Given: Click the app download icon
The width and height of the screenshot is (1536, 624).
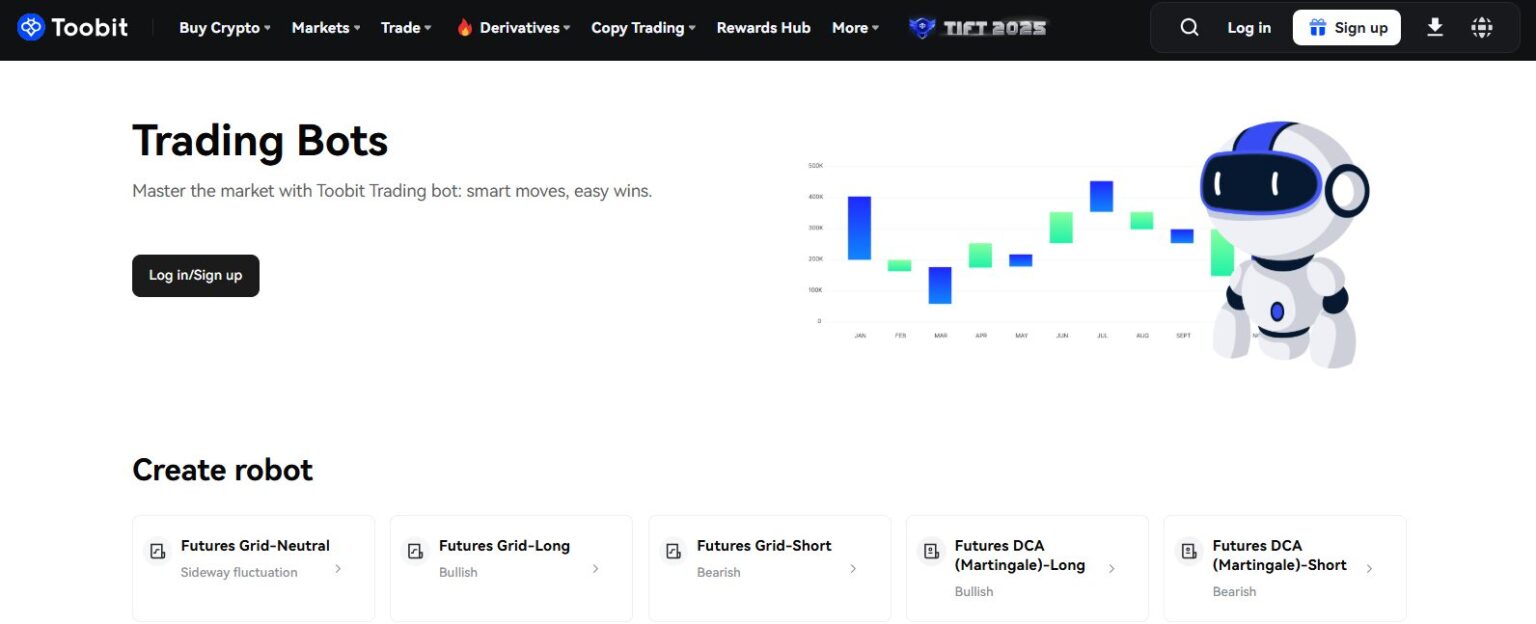Looking at the screenshot, I should [x=1435, y=27].
